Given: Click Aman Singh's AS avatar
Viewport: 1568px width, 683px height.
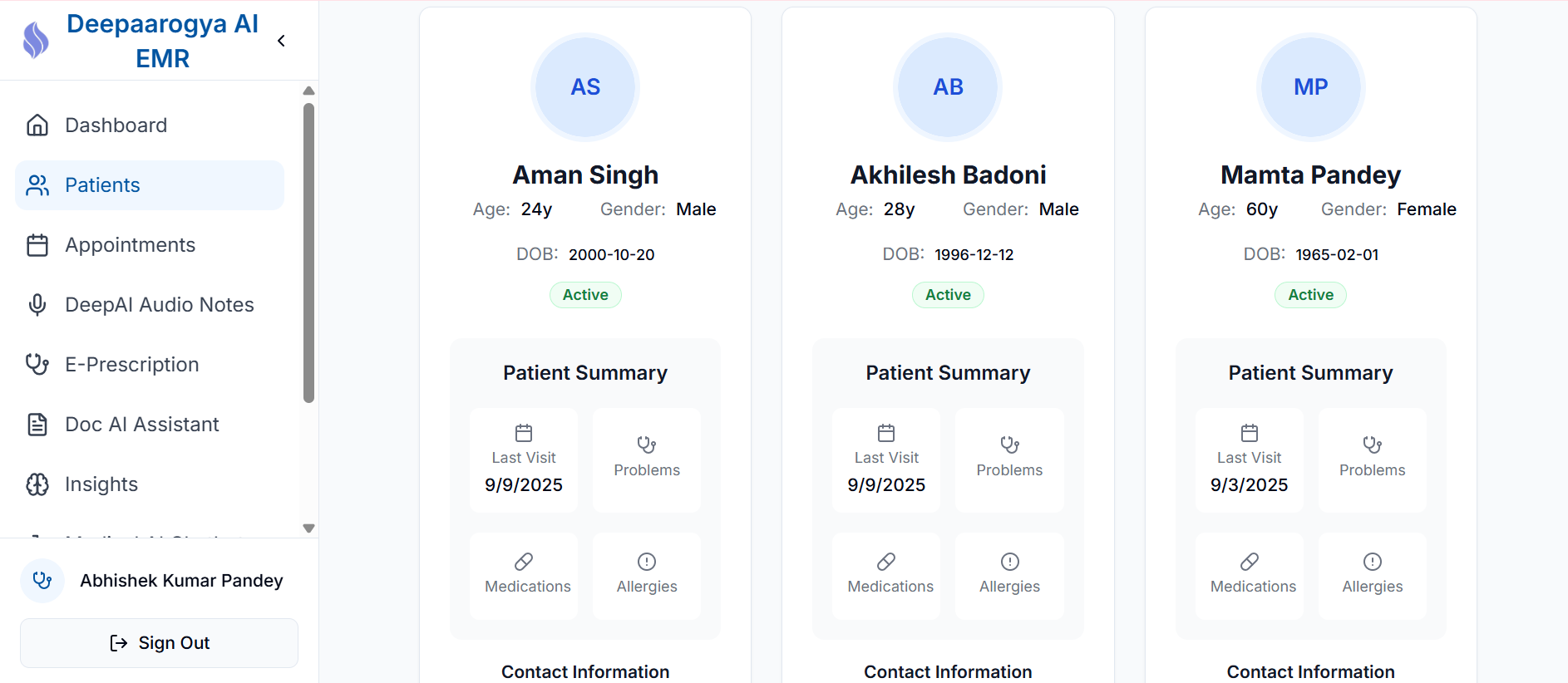Looking at the screenshot, I should 585,87.
